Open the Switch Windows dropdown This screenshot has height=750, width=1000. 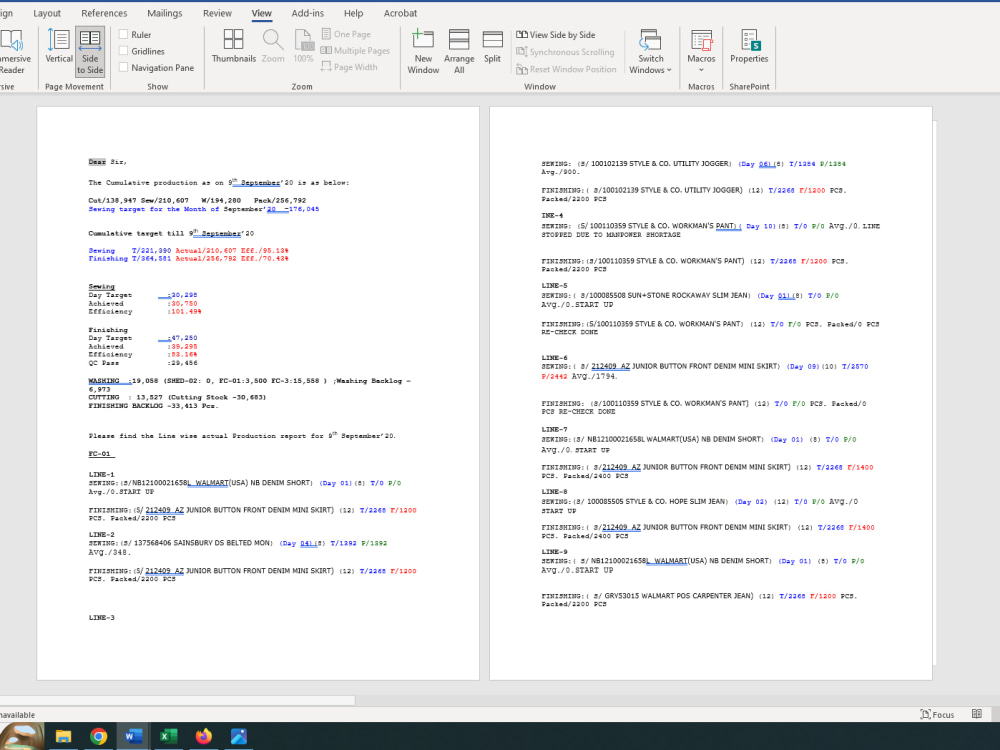click(650, 50)
